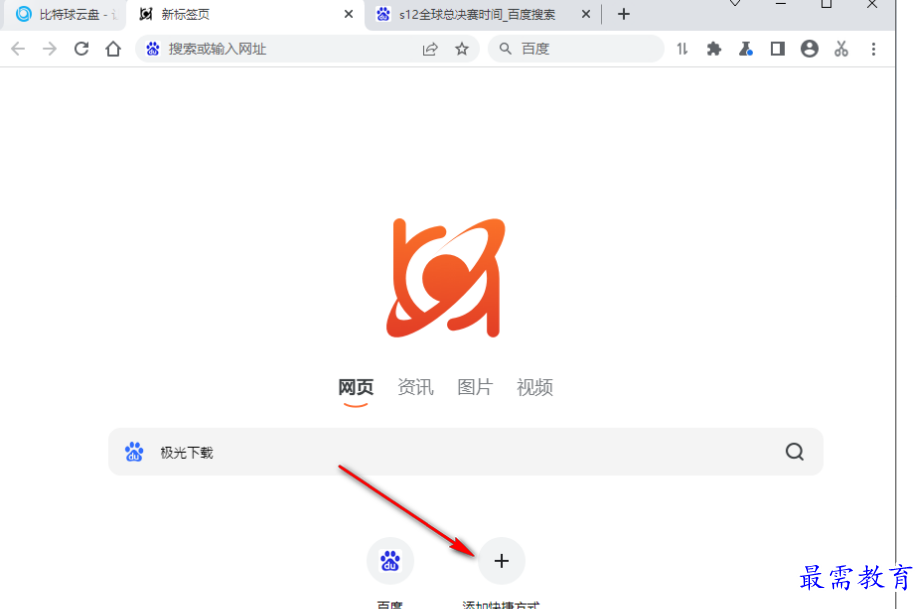Image resolution: width=921 pixels, height=609 pixels.
Task: Click the Baidu paw icon in address bar
Action: [153, 49]
